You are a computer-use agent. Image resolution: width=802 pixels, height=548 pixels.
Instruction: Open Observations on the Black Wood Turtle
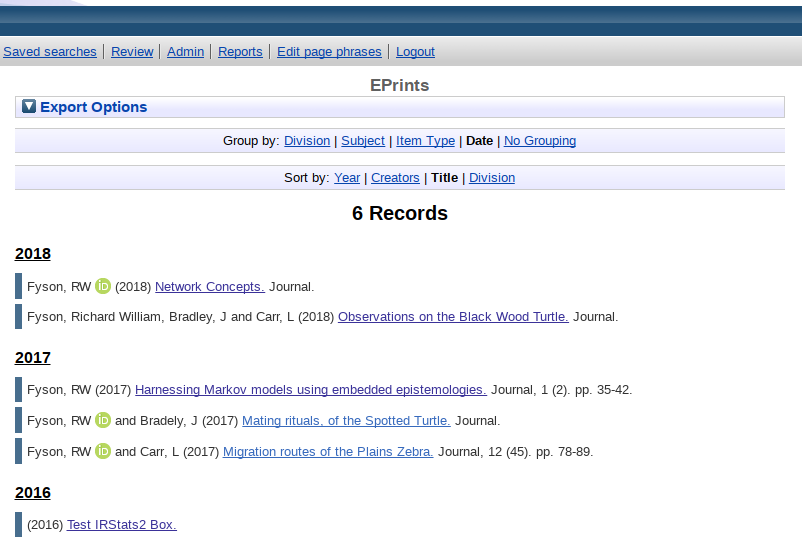453,317
